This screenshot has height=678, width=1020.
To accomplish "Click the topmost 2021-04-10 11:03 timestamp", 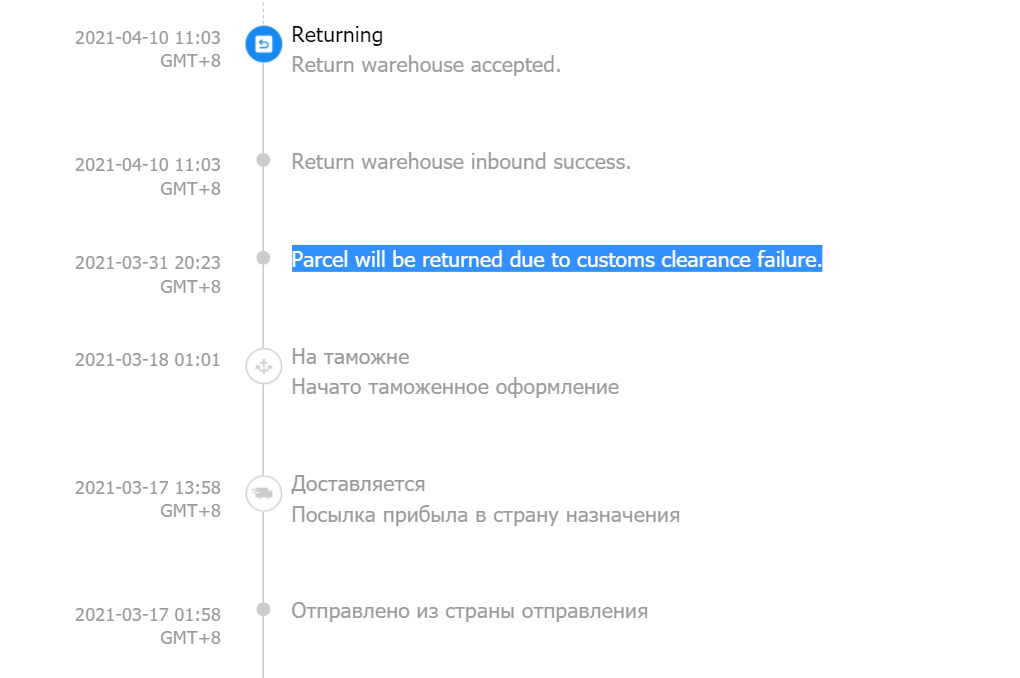I will pos(148,38).
